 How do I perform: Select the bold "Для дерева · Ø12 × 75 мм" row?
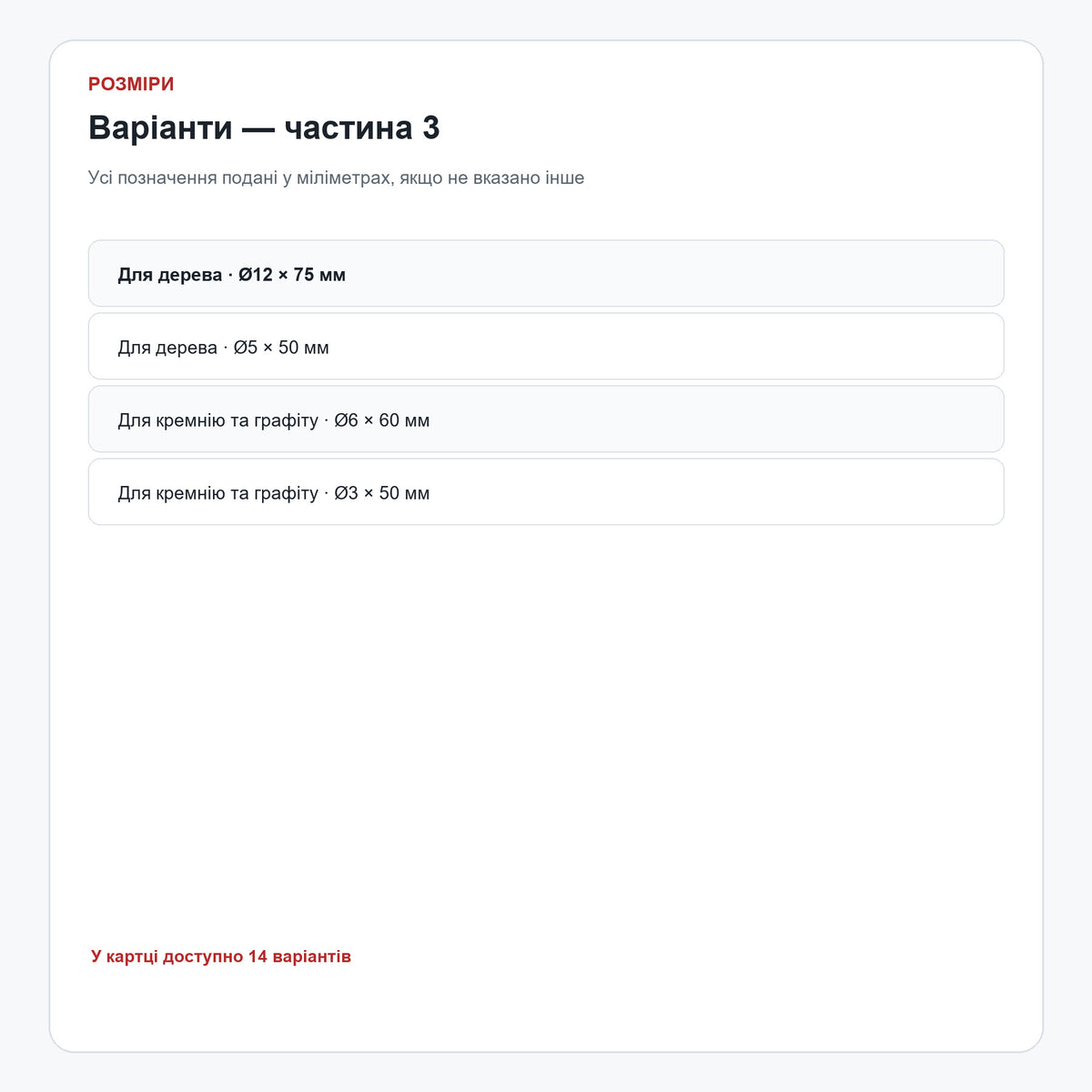[x=546, y=273]
